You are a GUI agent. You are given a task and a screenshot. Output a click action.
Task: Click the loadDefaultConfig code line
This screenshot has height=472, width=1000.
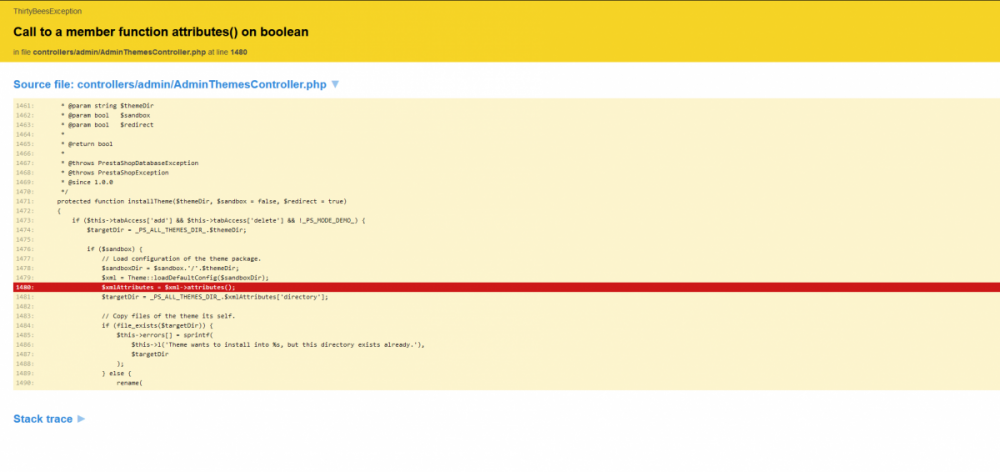[185, 277]
